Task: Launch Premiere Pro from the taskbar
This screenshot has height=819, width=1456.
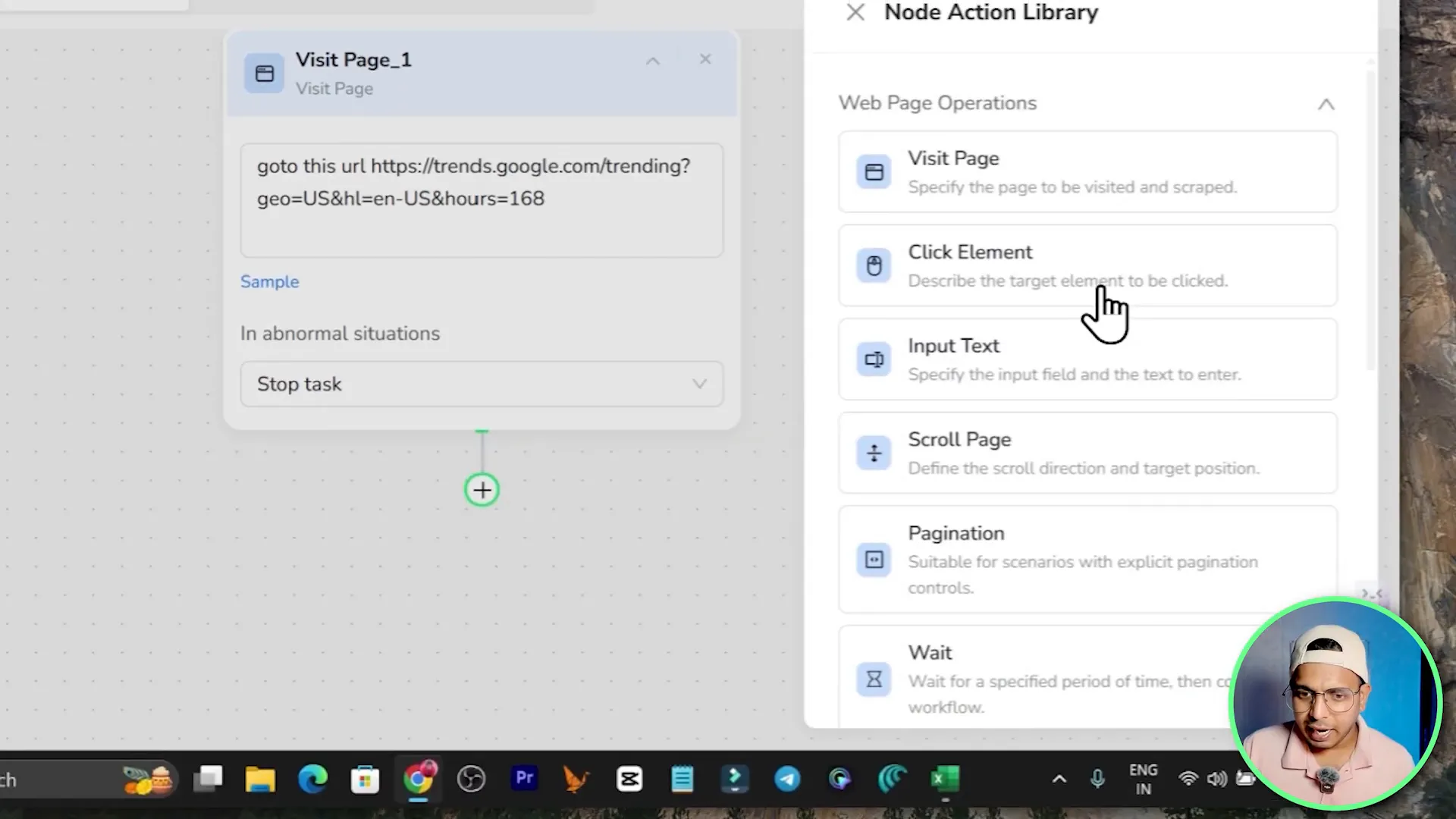Action: (x=524, y=779)
